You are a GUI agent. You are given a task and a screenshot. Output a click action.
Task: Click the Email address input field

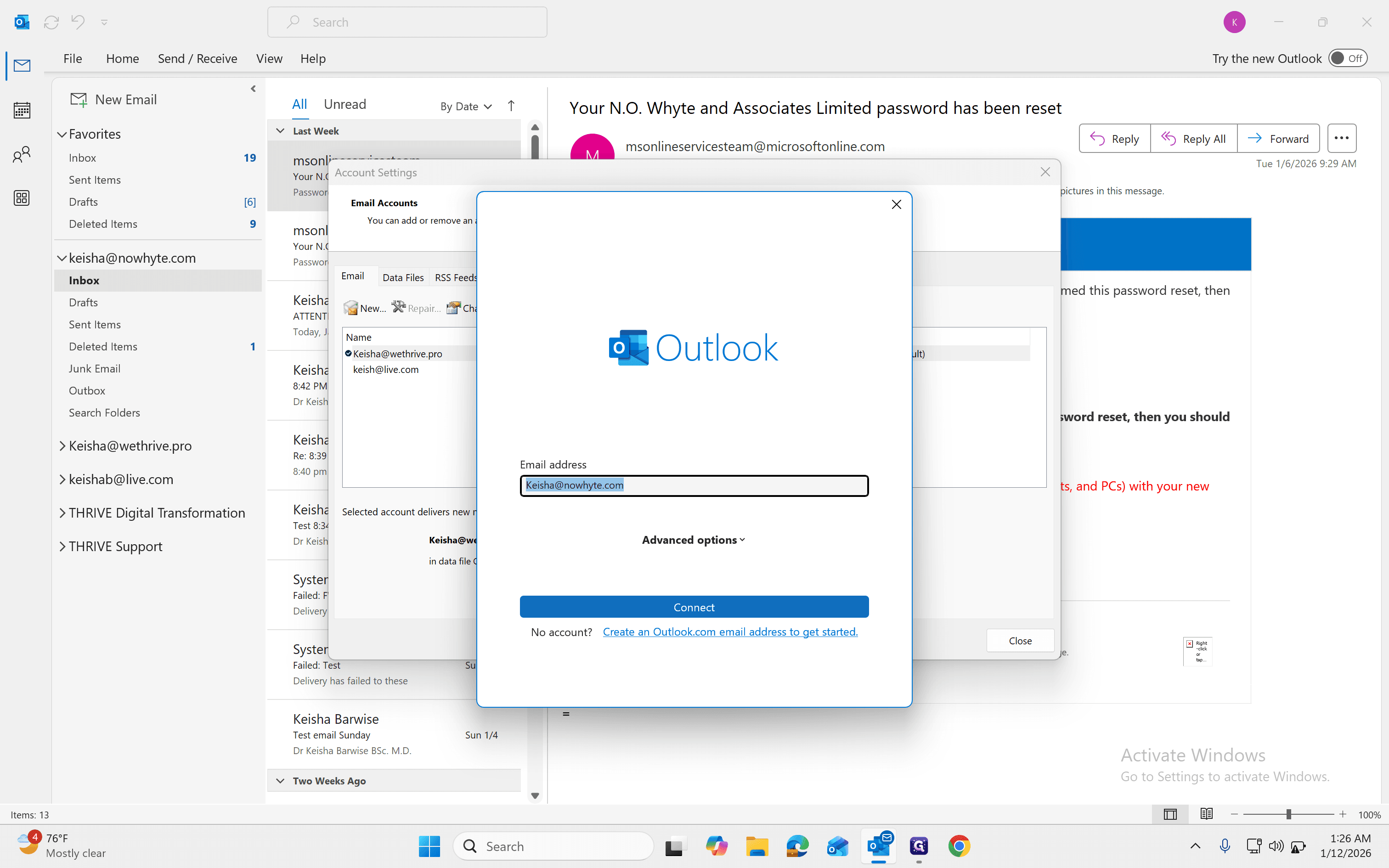694,486
